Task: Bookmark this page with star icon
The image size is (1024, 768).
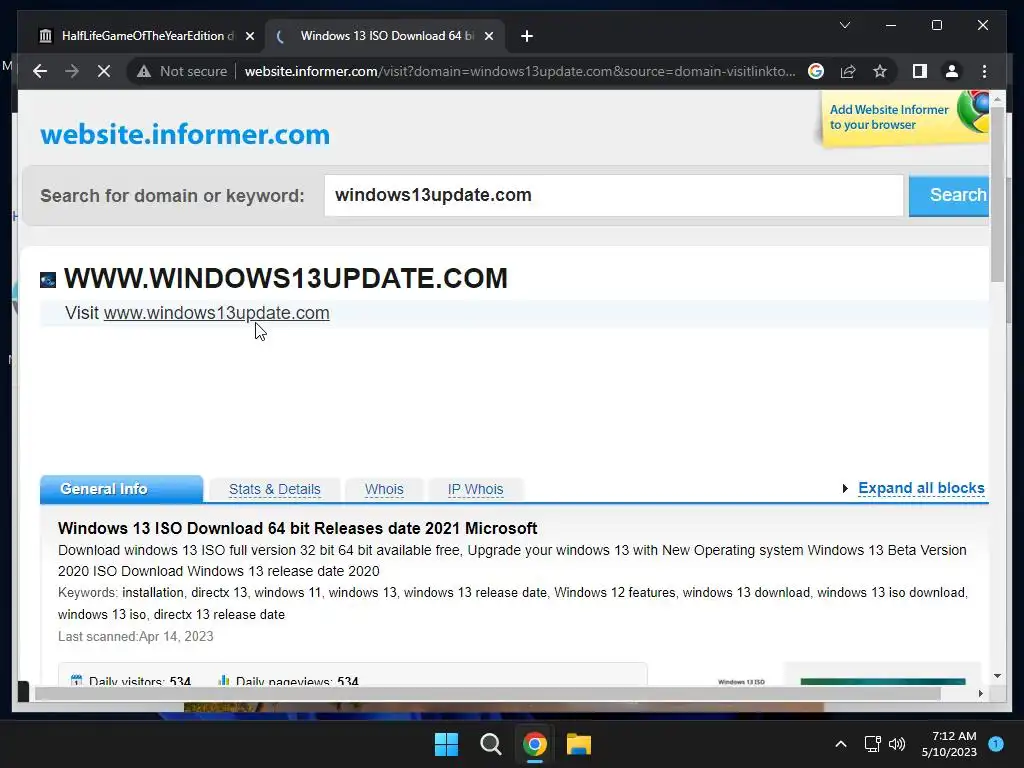Action: pyautogui.click(x=880, y=71)
